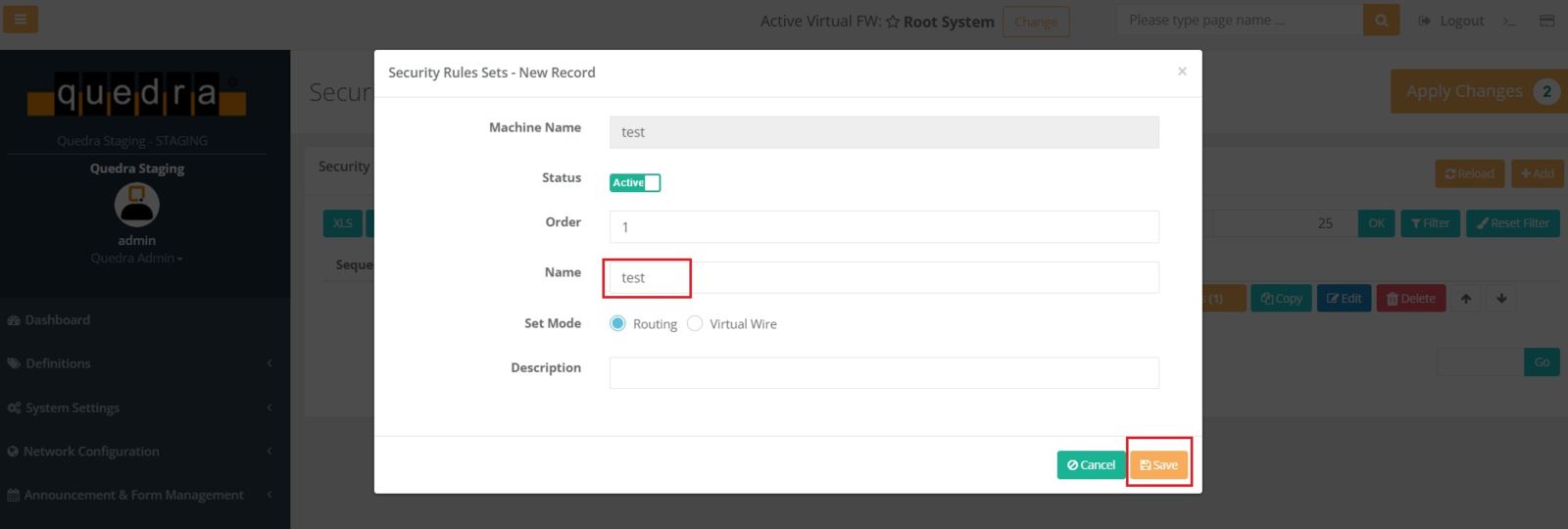Open the Dashboard menu item
1568x529 pixels.
point(57,320)
